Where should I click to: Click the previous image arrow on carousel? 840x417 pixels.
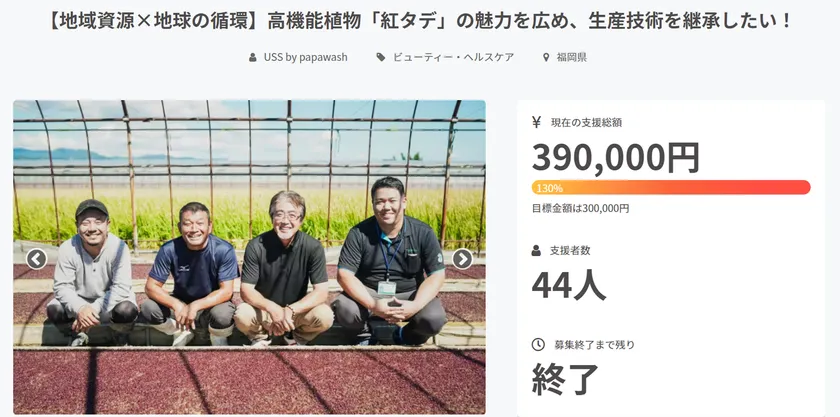click(x=36, y=259)
